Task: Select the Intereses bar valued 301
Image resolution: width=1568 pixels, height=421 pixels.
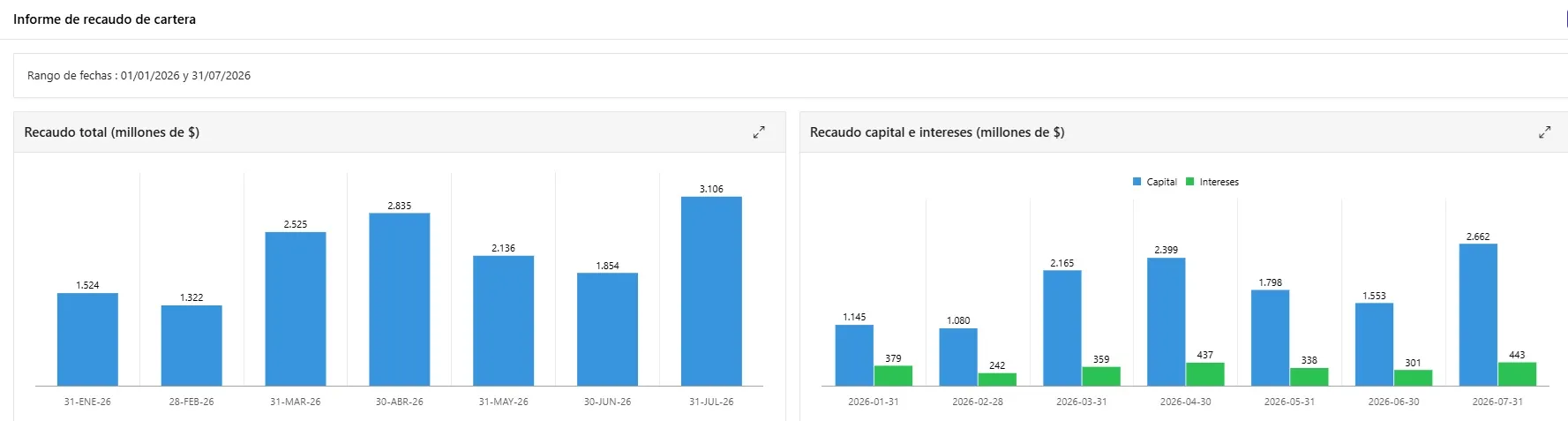Action: (x=1414, y=378)
